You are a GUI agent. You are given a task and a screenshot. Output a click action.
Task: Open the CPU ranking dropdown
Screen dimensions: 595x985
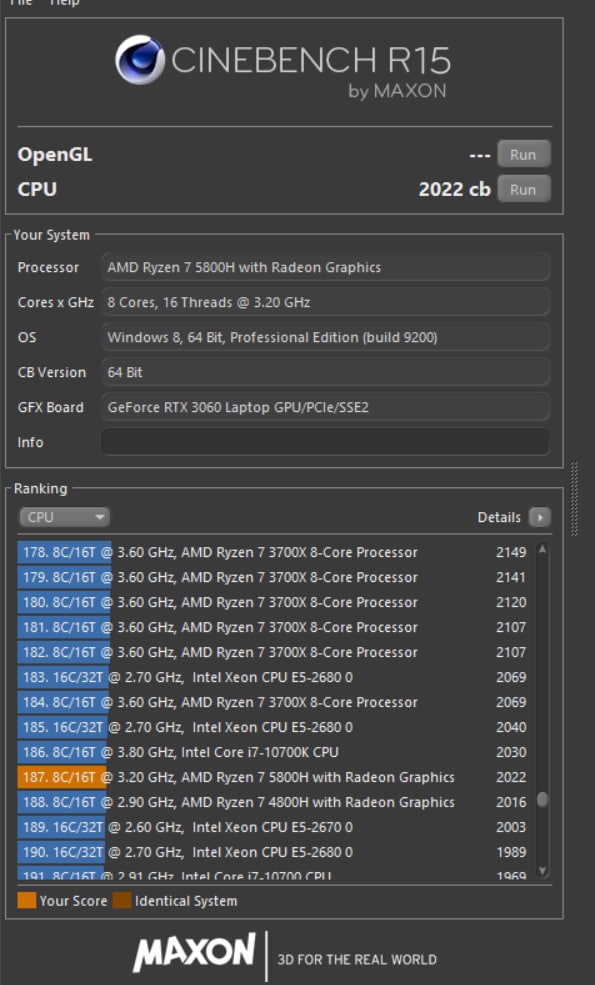point(64,517)
